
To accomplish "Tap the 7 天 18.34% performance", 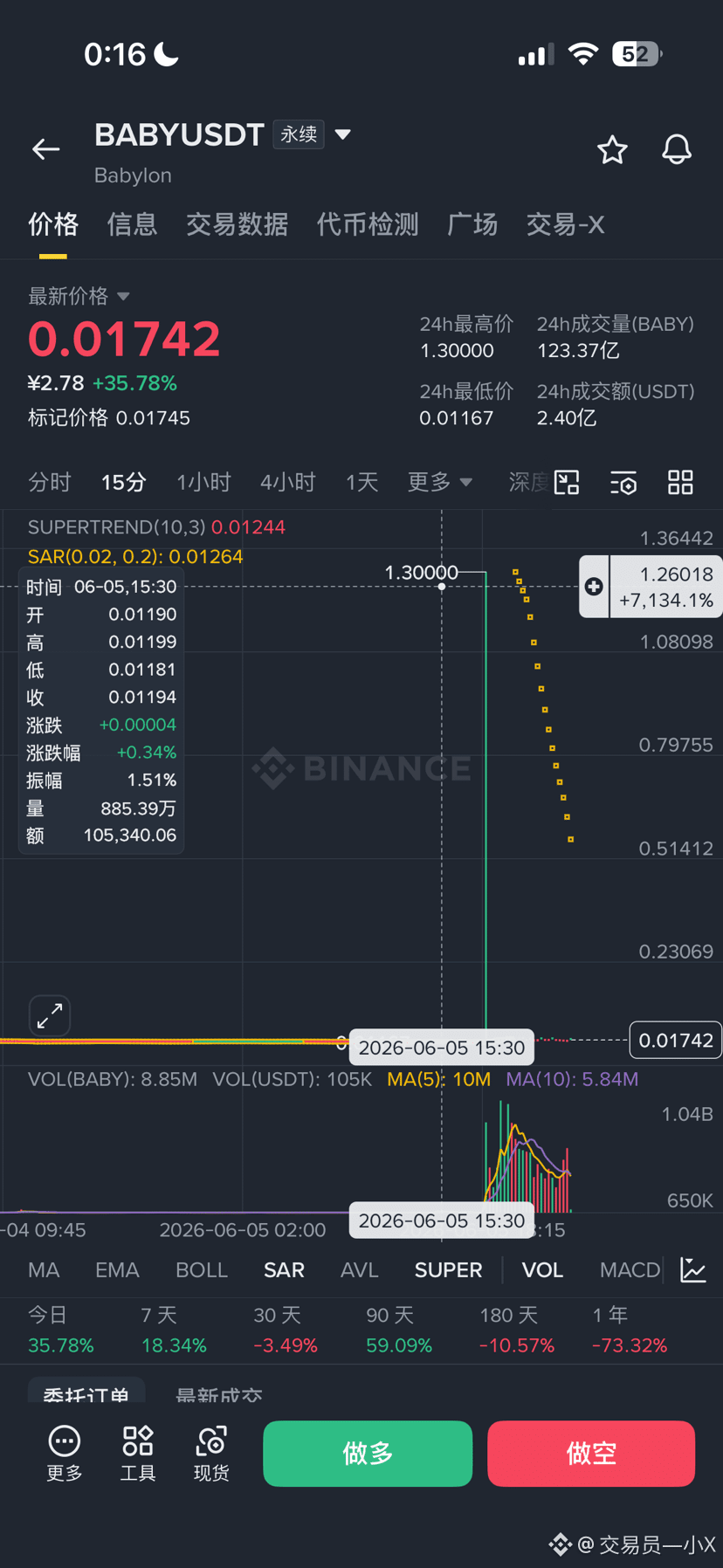I will point(174,1331).
